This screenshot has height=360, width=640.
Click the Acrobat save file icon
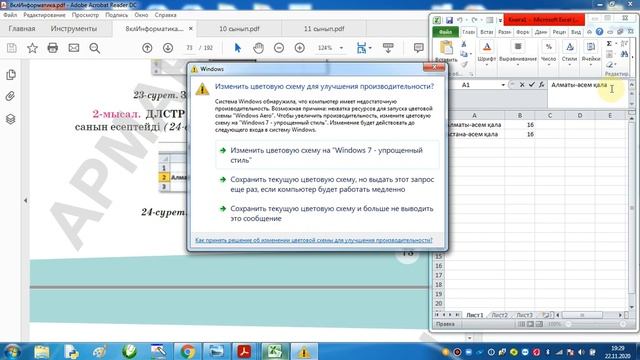point(12,48)
